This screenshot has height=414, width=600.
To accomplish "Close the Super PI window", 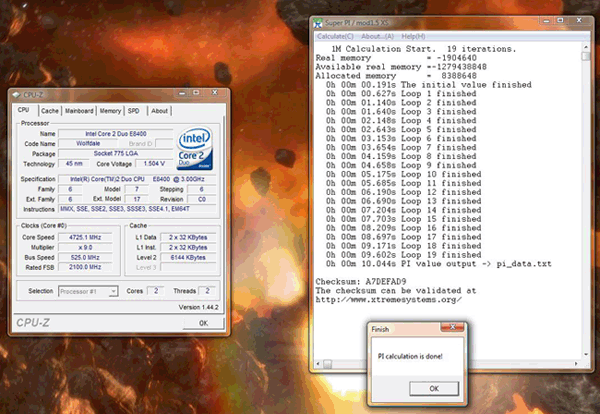I will (x=579, y=20).
